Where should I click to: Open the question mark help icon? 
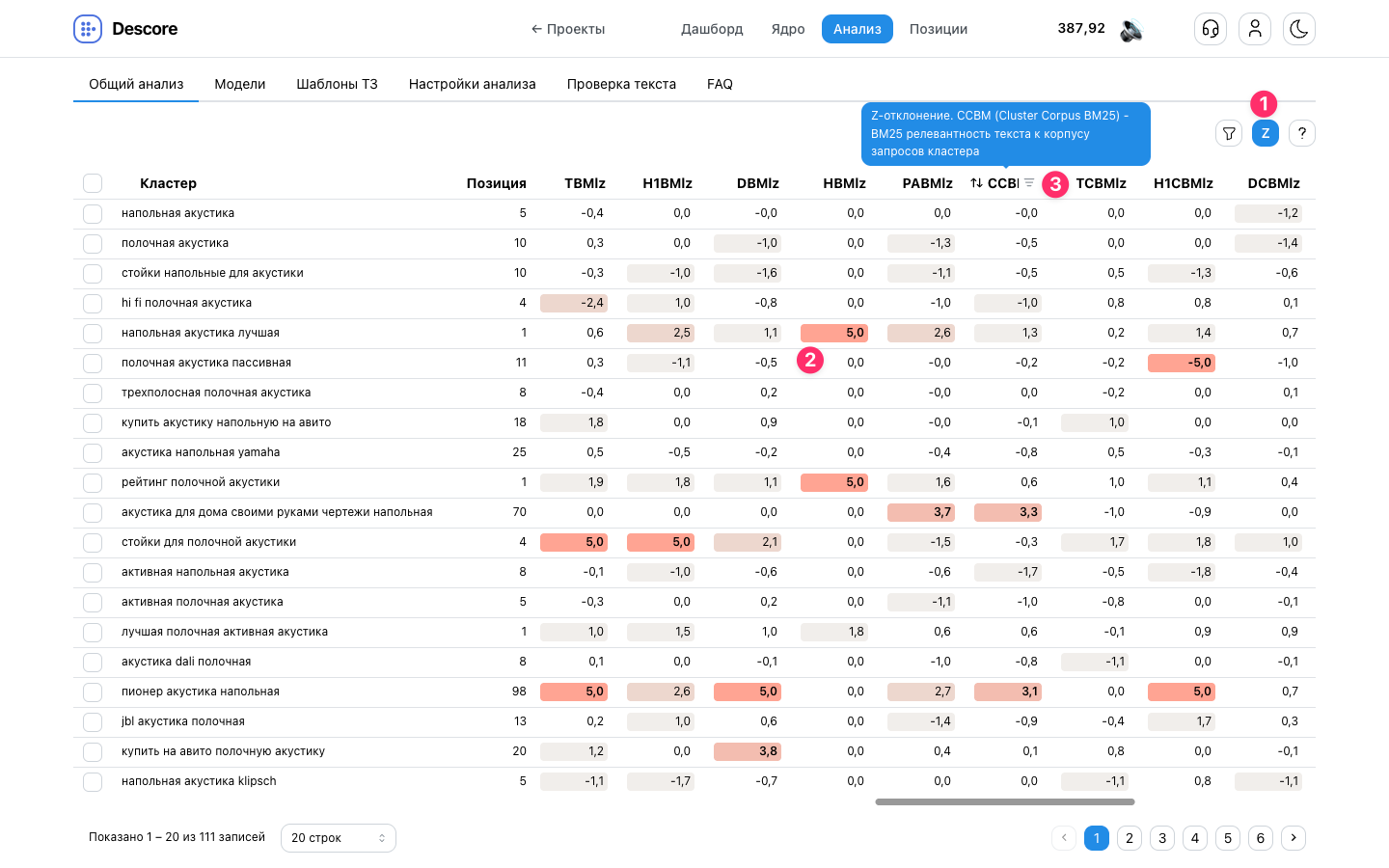(x=1302, y=133)
